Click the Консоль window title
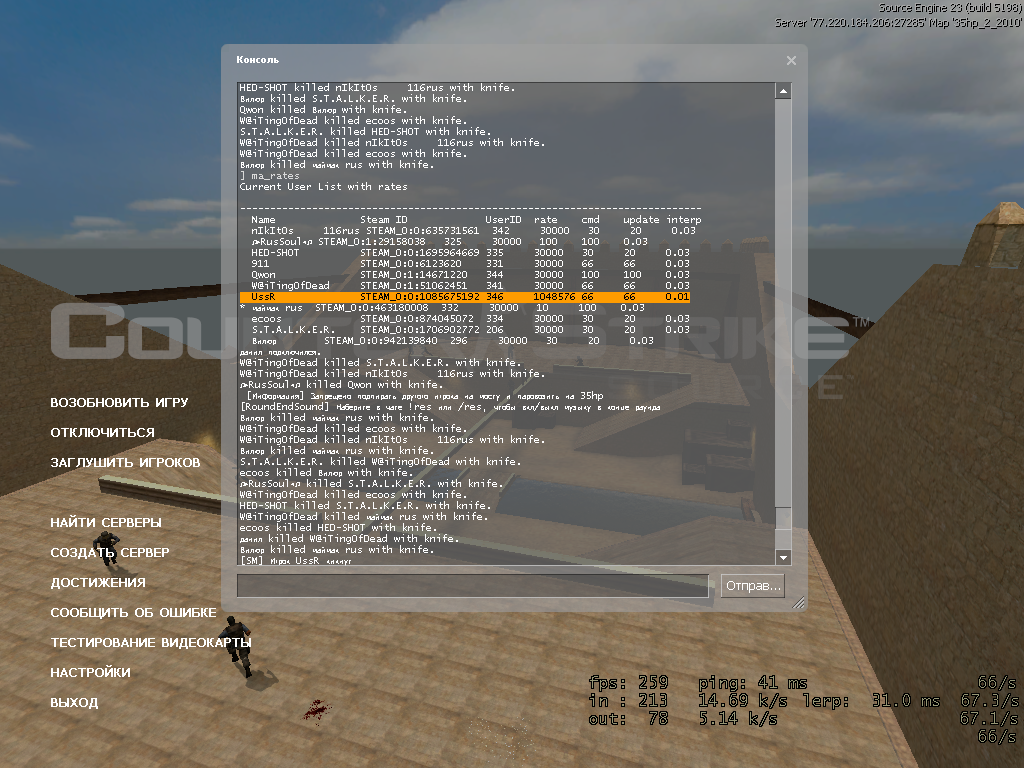 click(x=257, y=59)
